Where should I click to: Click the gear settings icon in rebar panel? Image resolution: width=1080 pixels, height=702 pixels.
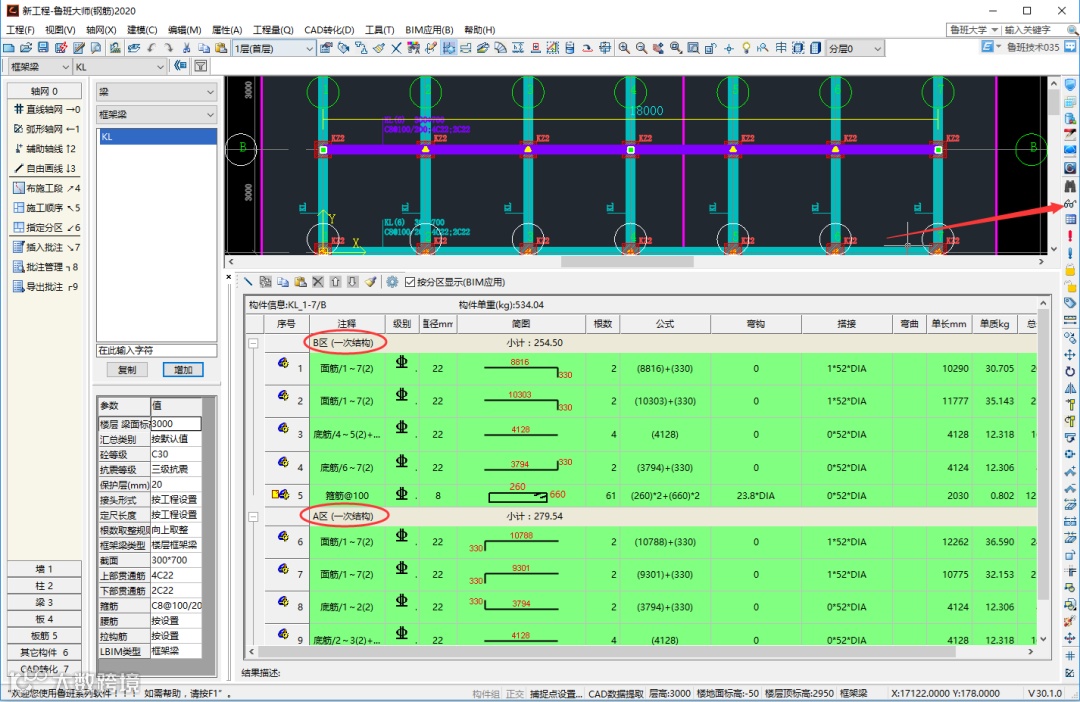click(x=392, y=283)
